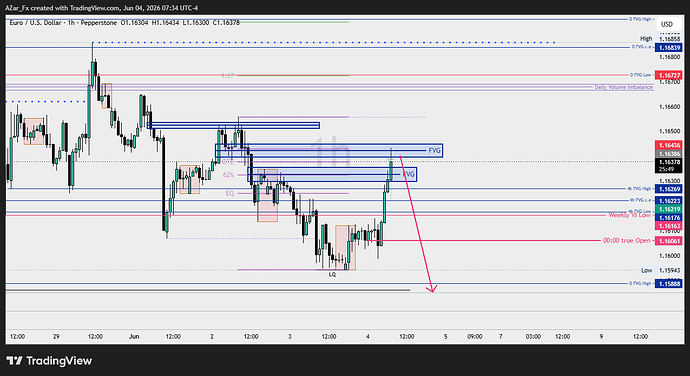
Task: Click the 03:00 label on the time axis
Action: [x=533, y=336]
